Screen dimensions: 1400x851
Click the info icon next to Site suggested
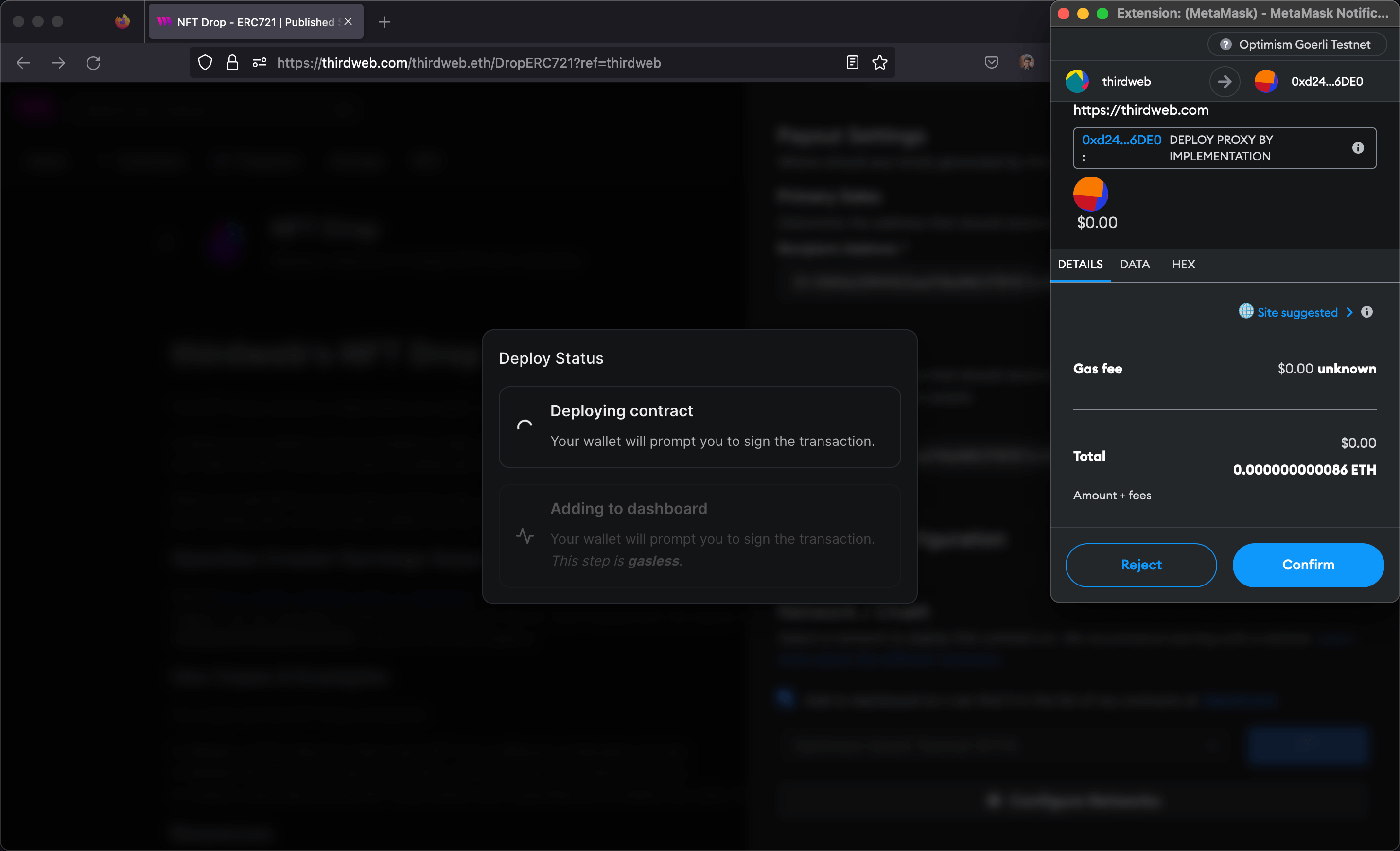coord(1366,312)
